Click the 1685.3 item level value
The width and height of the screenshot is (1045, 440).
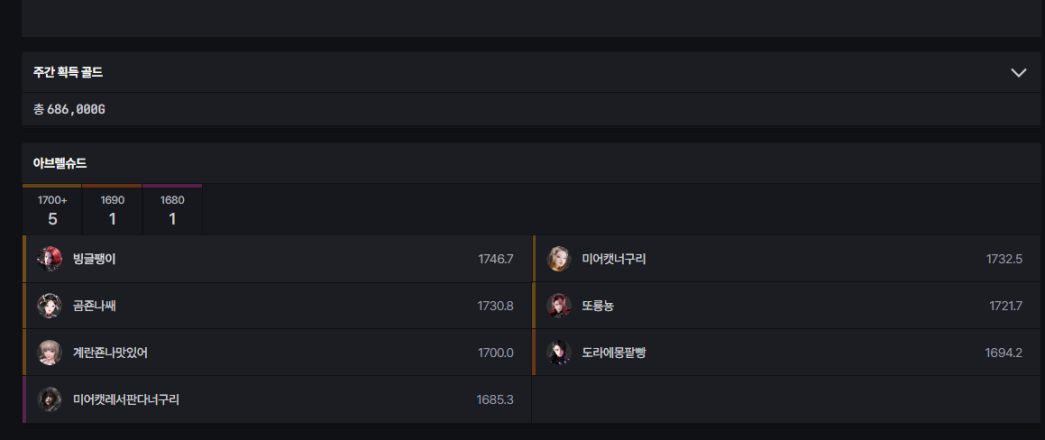(495, 399)
